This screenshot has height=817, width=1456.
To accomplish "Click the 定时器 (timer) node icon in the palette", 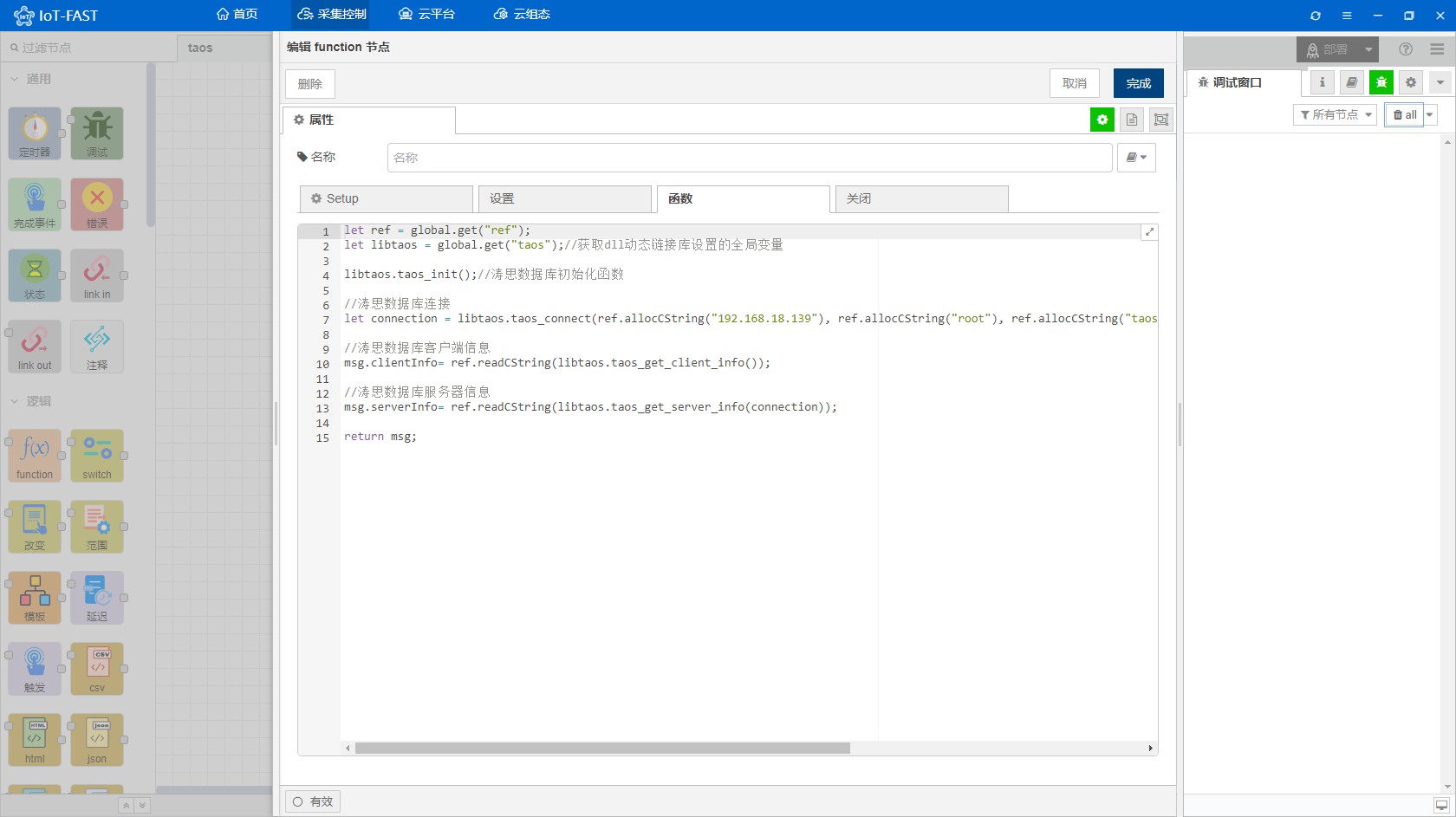I will [35, 133].
